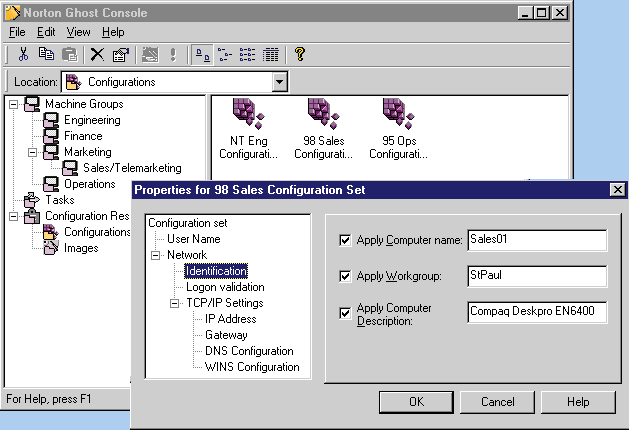Viewport: 629px width, 430px height.
Task: Uncheck Apply Computer name checkbox
Action: (x=345, y=240)
